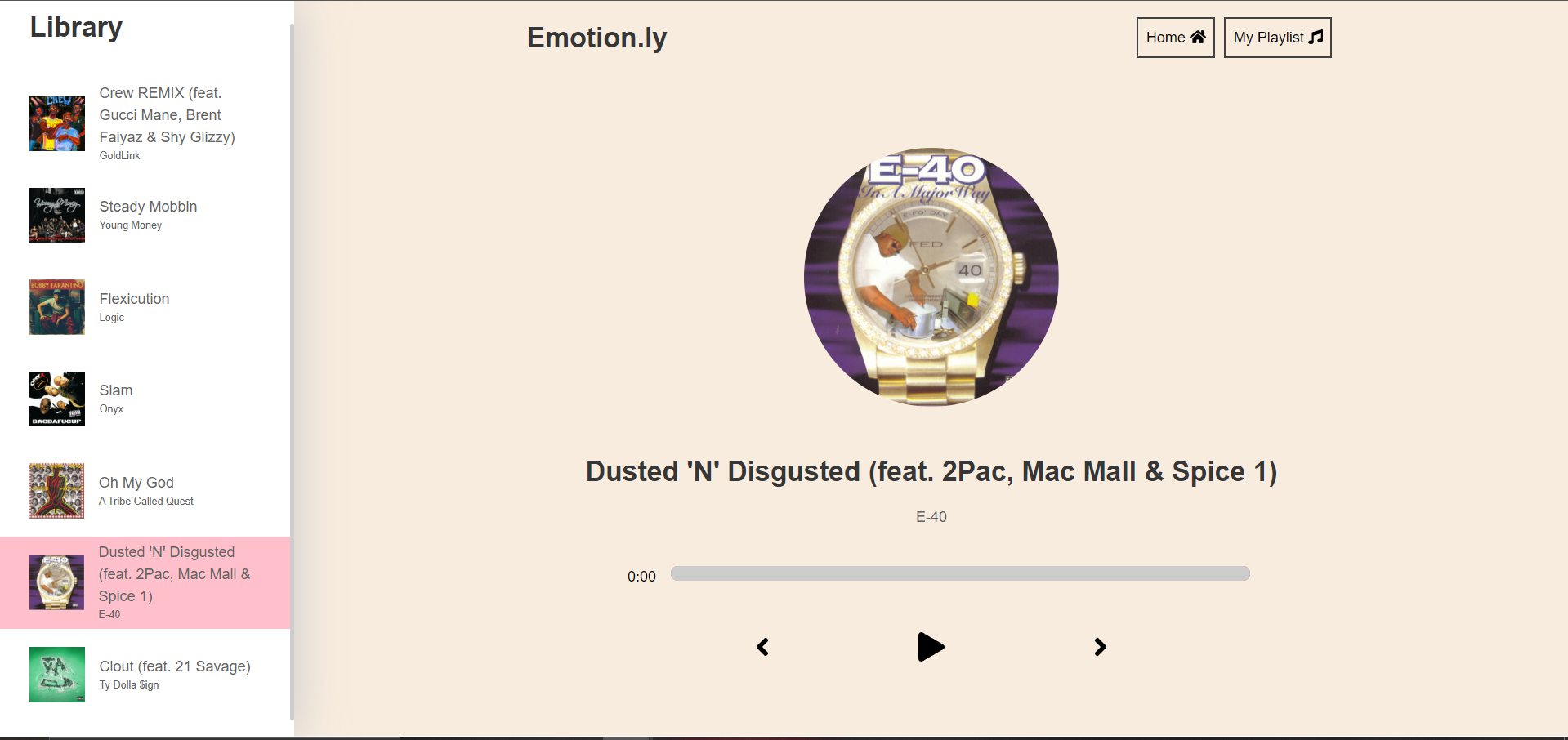The image size is (1568, 740).
Task: Click the library sidebar scrollbar
Action: pyautogui.click(x=292, y=372)
